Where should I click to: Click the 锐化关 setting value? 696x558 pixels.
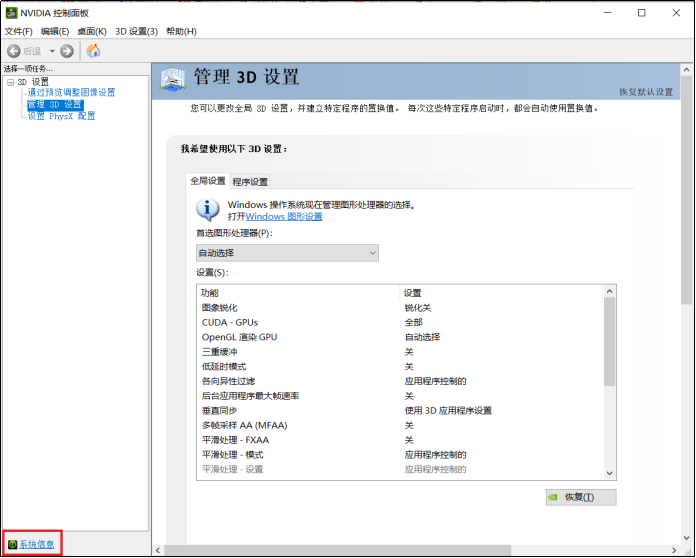tap(418, 308)
